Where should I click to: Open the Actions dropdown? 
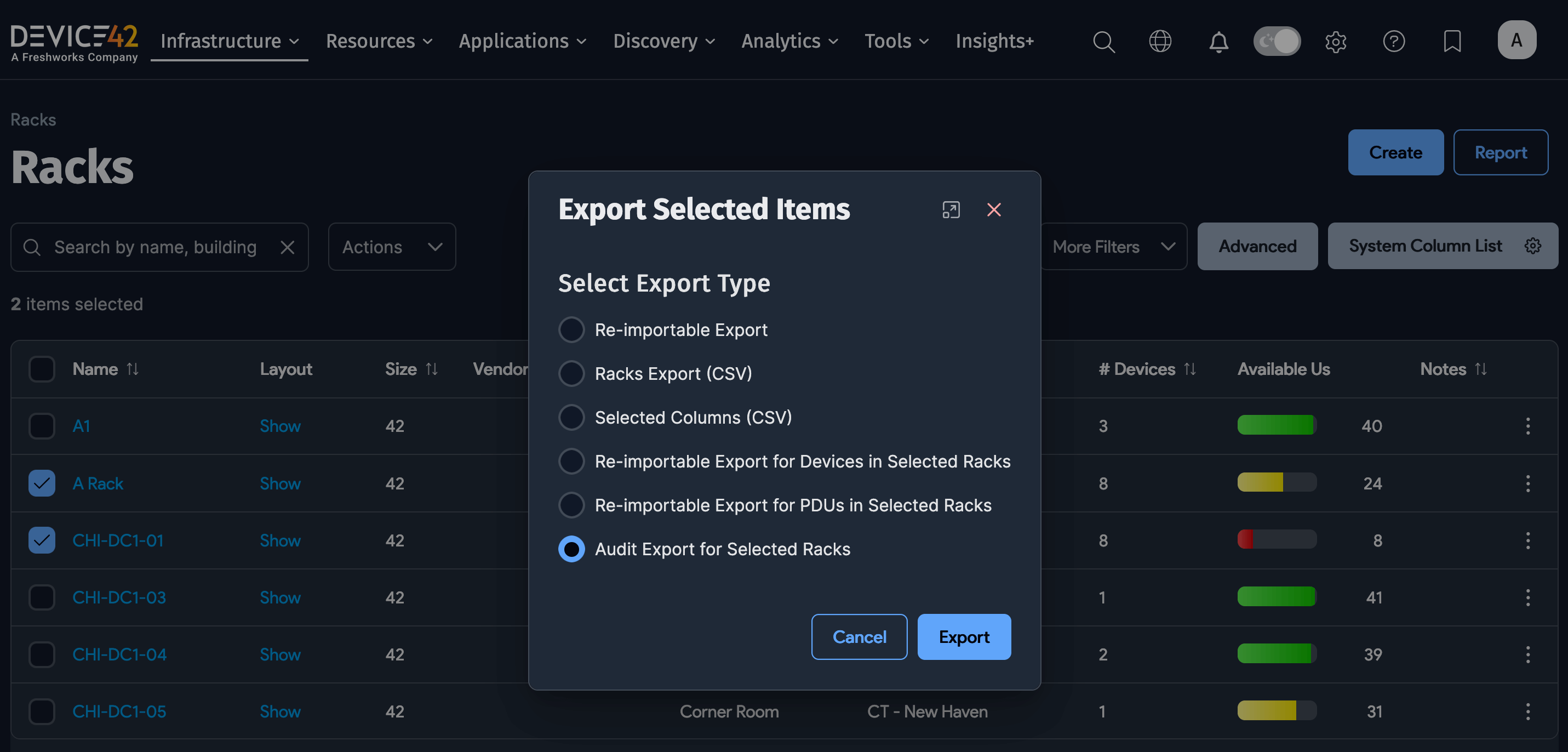[391, 247]
